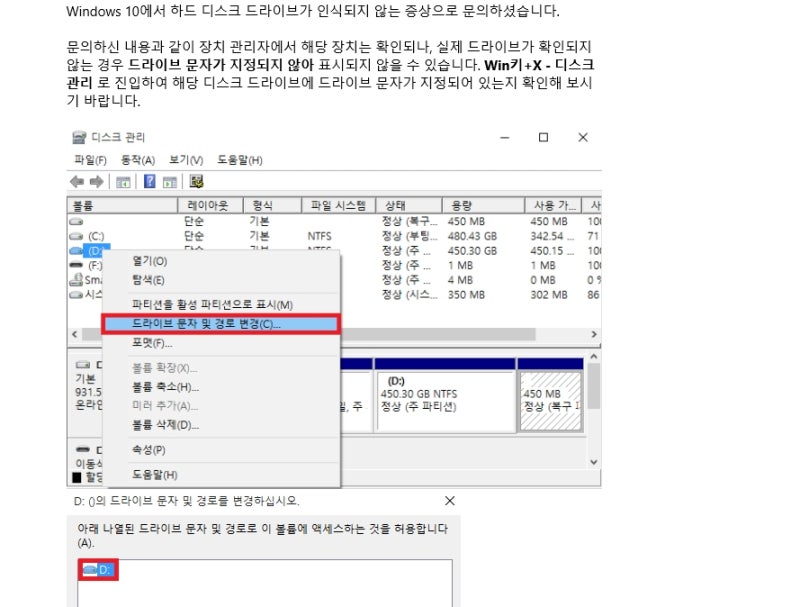Select the D: entry in the drive letter list
The height and width of the screenshot is (607, 800).
coord(98,570)
